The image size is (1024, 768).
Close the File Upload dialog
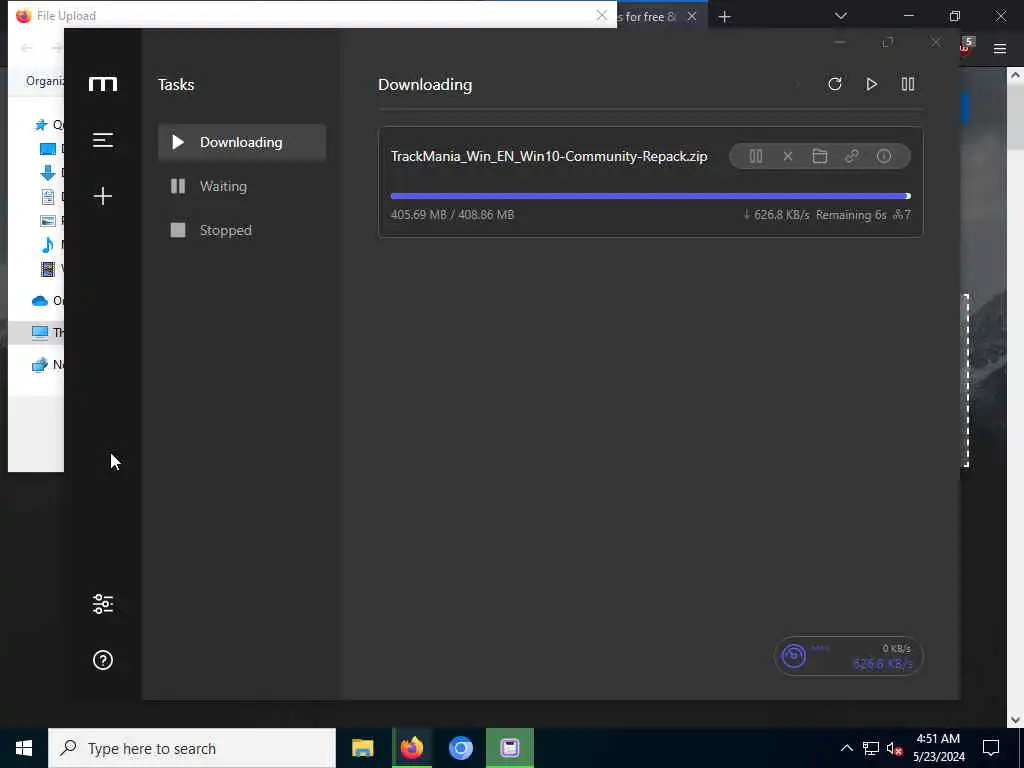(x=601, y=16)
